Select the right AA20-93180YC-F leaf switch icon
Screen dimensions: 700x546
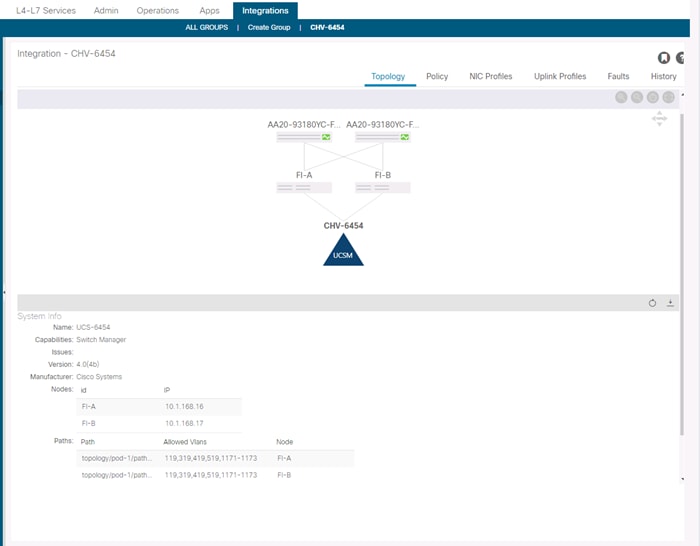pos(382,137)
